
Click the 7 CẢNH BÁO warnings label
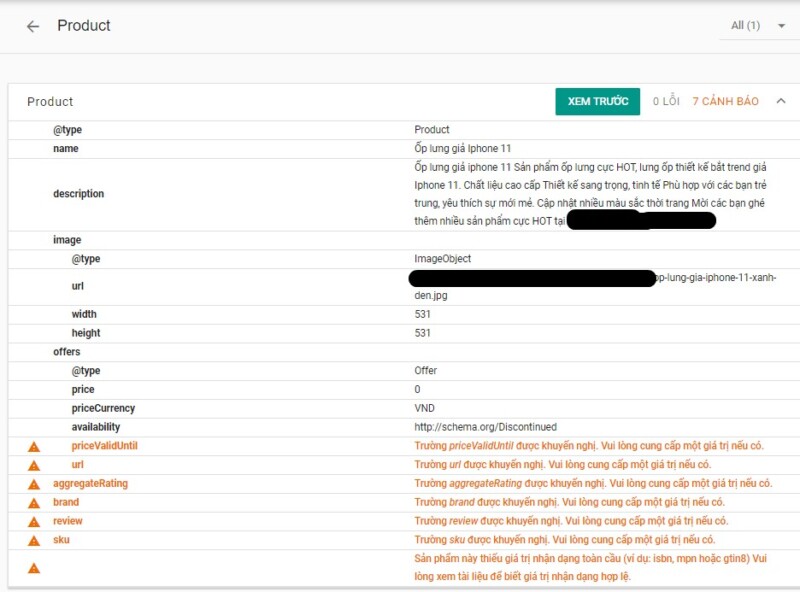(x=725, y=101)
